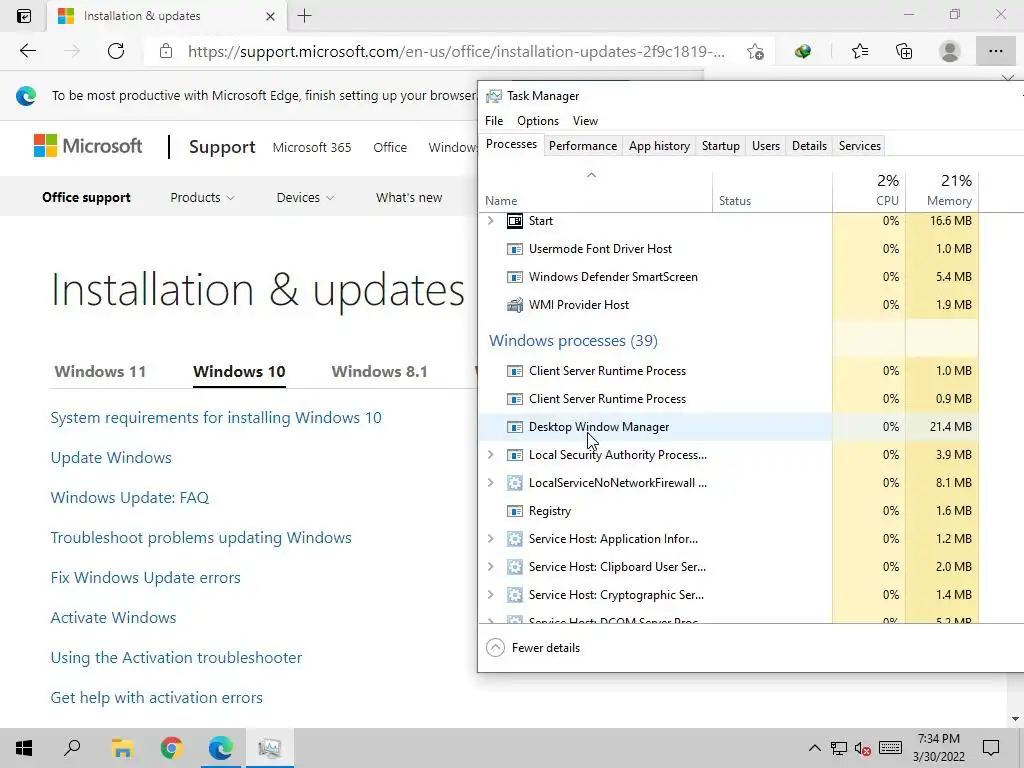Add this page to favorites star icon
Viewport: 1024px width, 768px height.
coord(756,52)
